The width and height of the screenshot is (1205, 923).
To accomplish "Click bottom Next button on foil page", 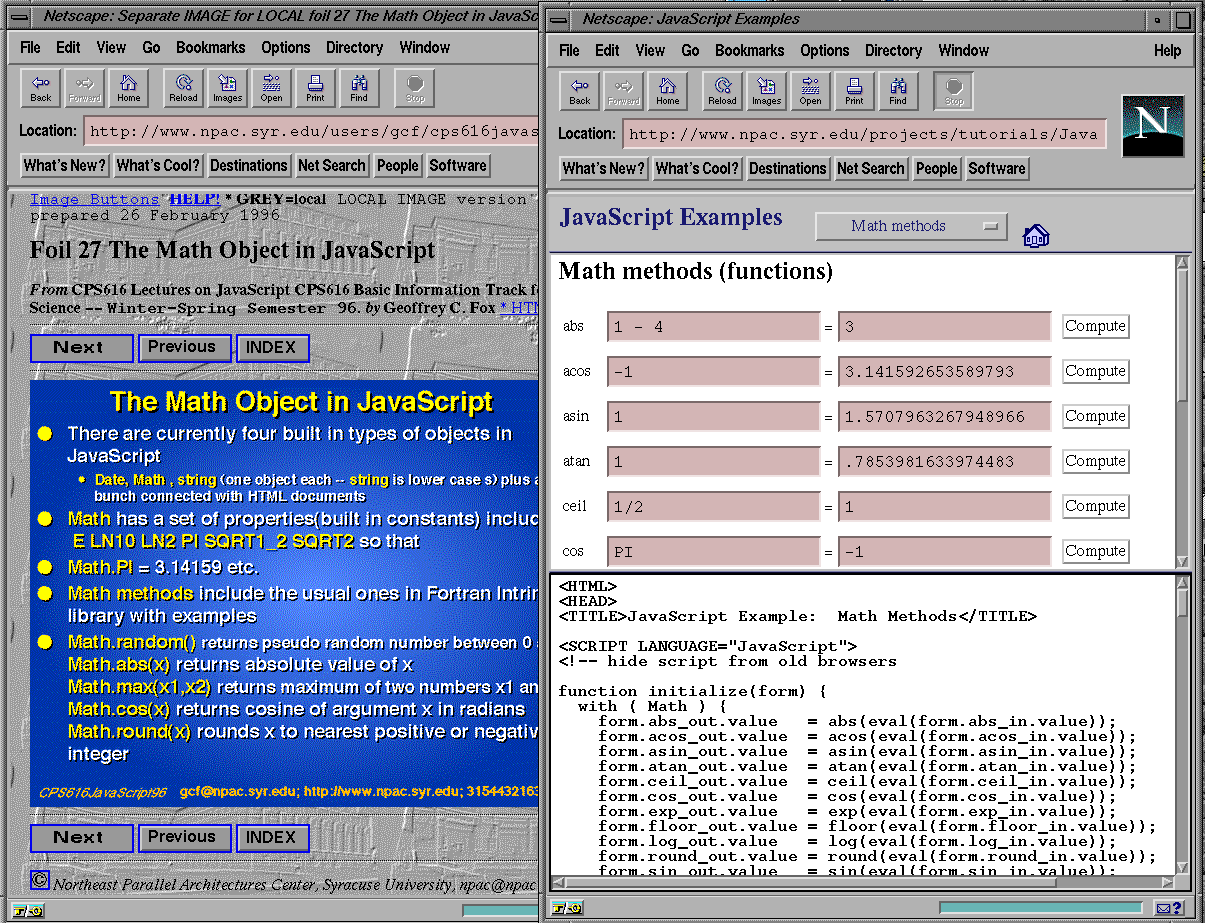I will (x=81, y=838).
